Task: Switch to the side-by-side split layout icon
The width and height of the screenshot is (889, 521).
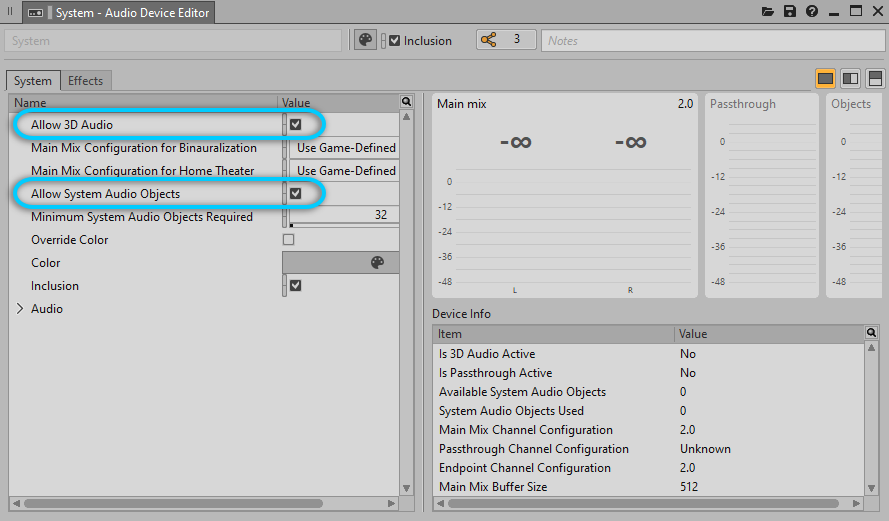Action: coord(850,79)
